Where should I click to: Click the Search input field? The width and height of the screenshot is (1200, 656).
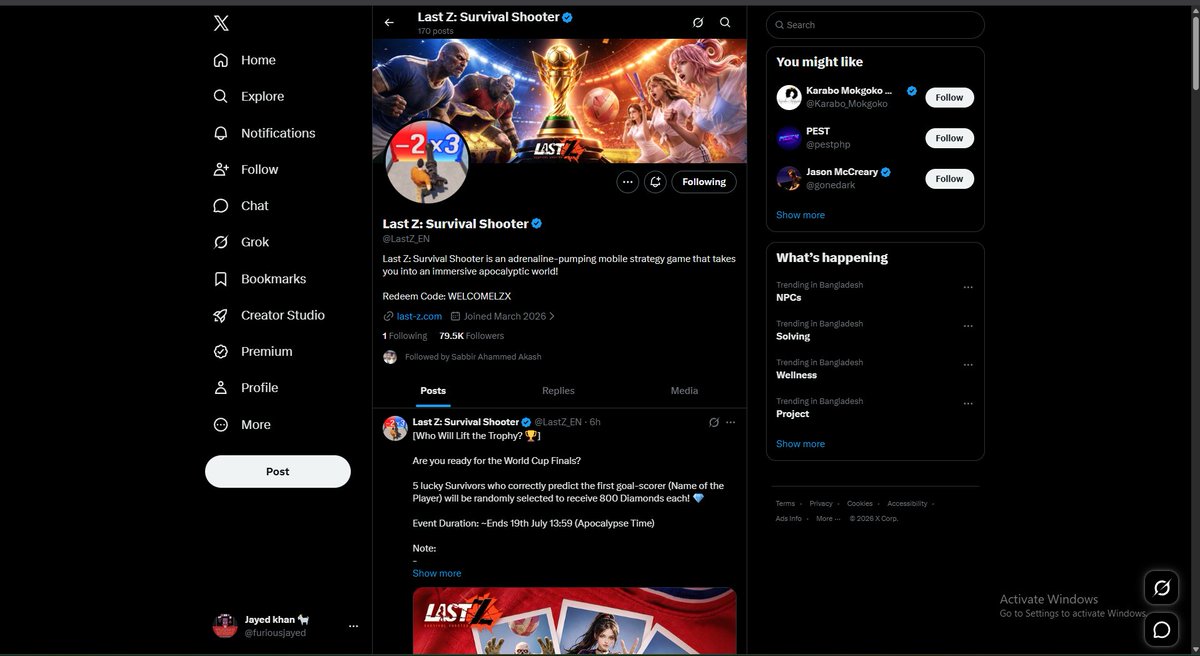tap(875, 25)
